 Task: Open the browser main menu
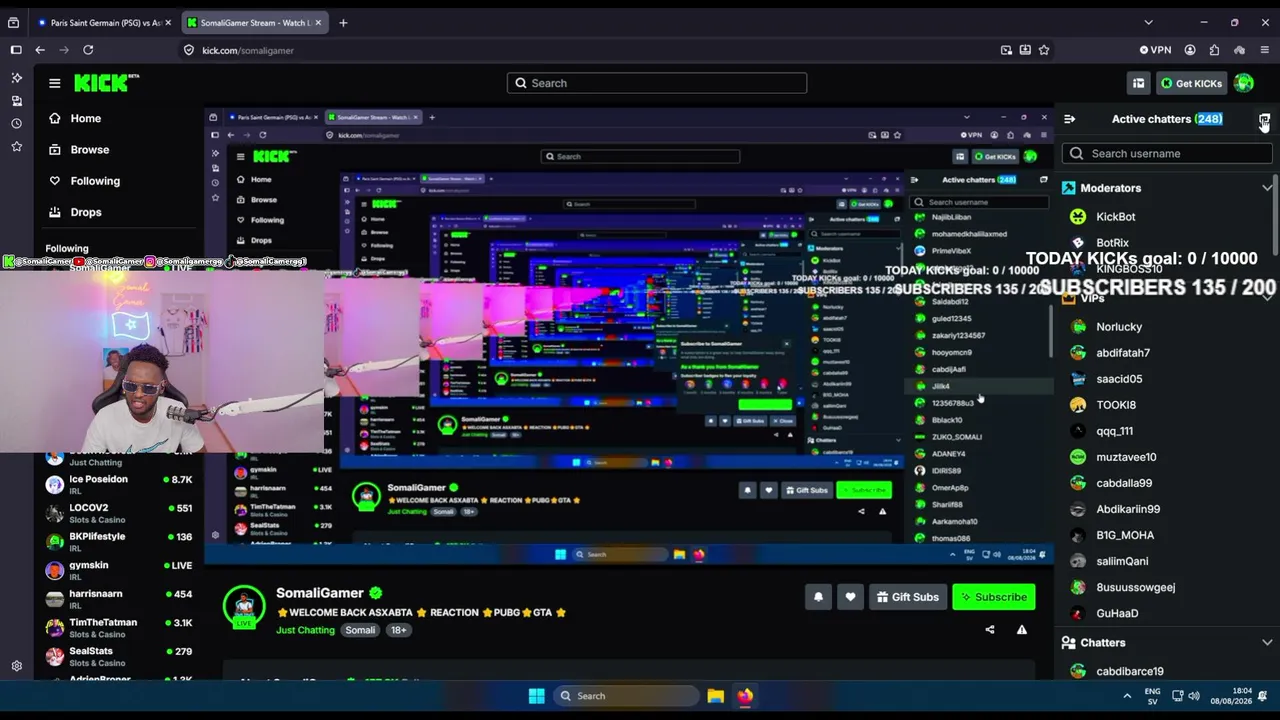click(x=1265, y=50)
